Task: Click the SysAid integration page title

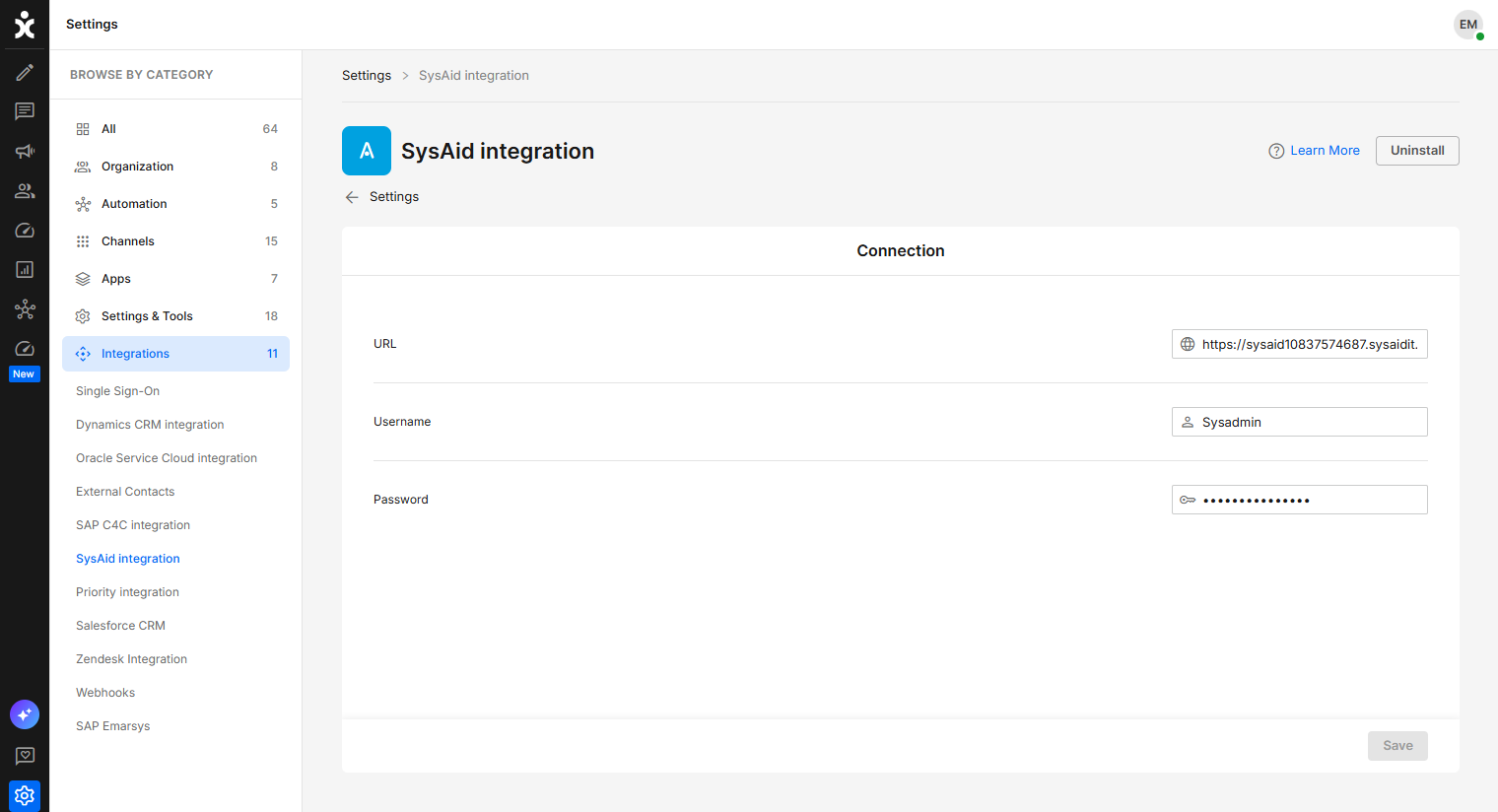Action: (498, 151)
